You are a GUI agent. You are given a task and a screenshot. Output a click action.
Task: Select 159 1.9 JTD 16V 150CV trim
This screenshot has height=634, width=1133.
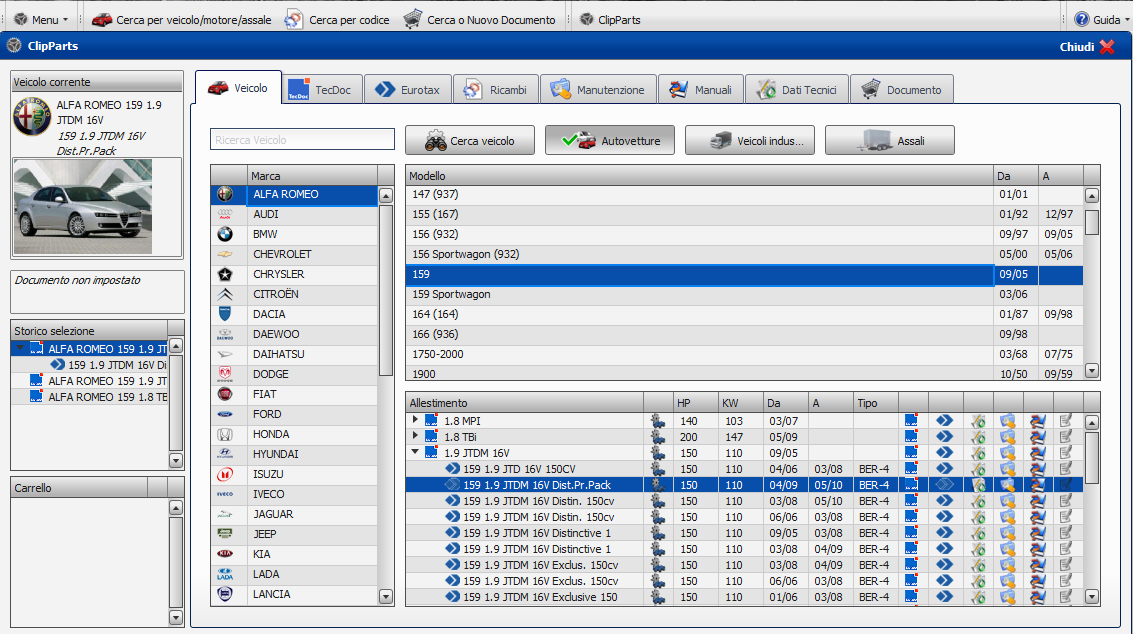(x=519, y=469)
